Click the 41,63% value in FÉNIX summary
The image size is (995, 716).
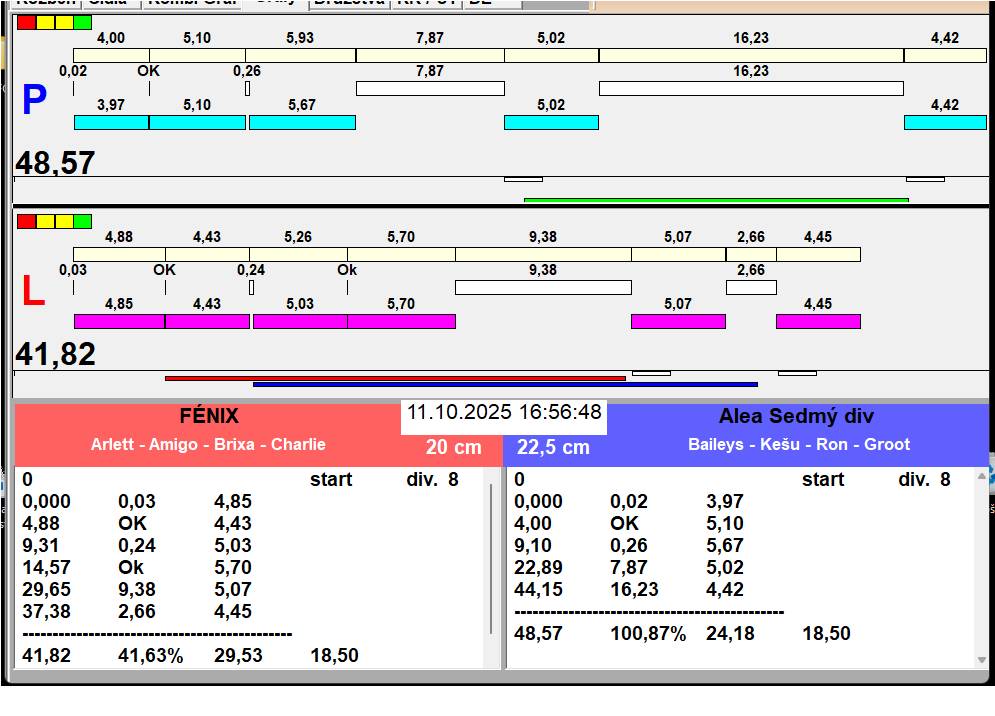coord(151,656)
